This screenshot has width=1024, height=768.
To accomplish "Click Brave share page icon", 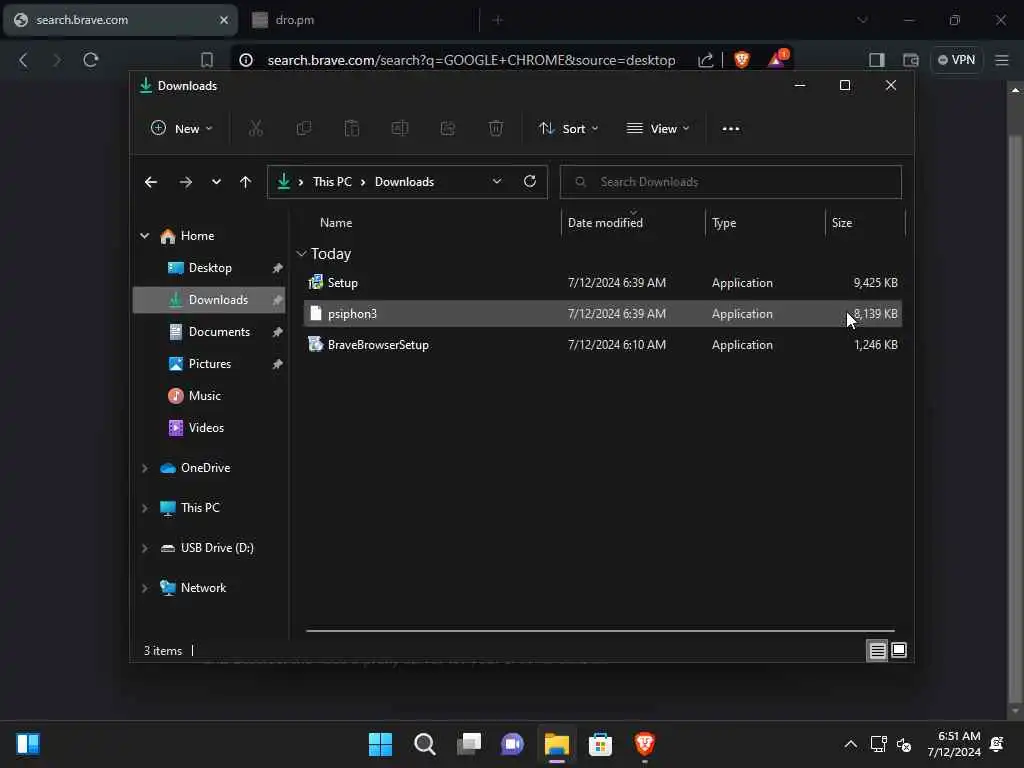I will 705,60.
